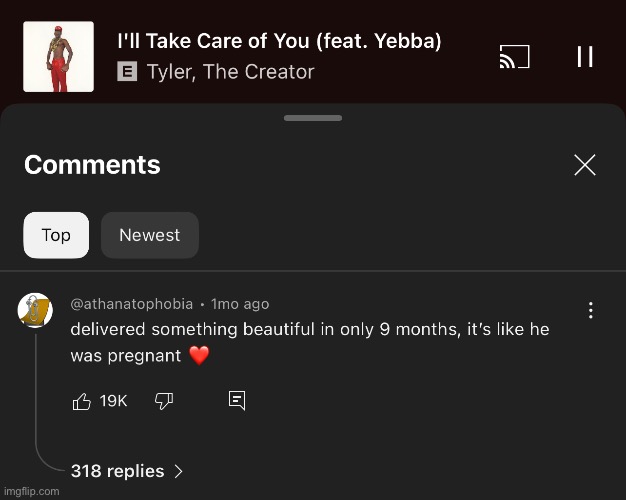Click the sheet drag handle bar

[x=313, y=118]
